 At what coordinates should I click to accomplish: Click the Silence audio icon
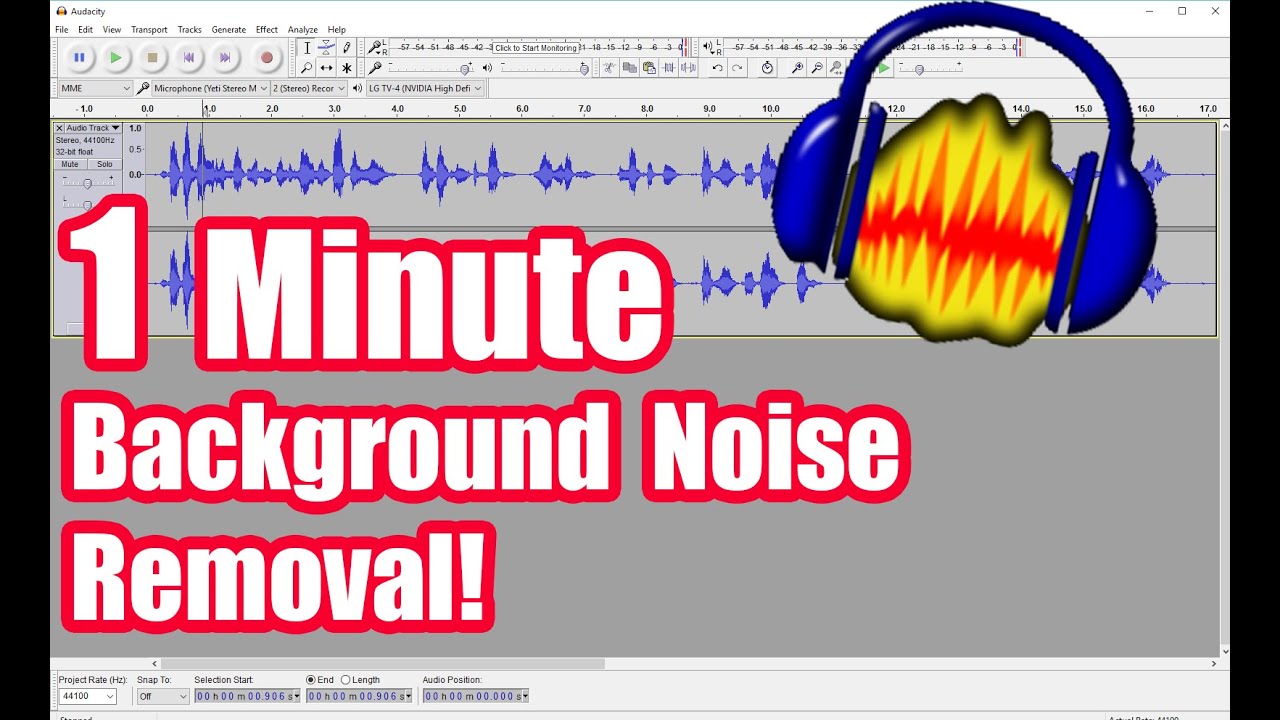(x=689, y=68)
